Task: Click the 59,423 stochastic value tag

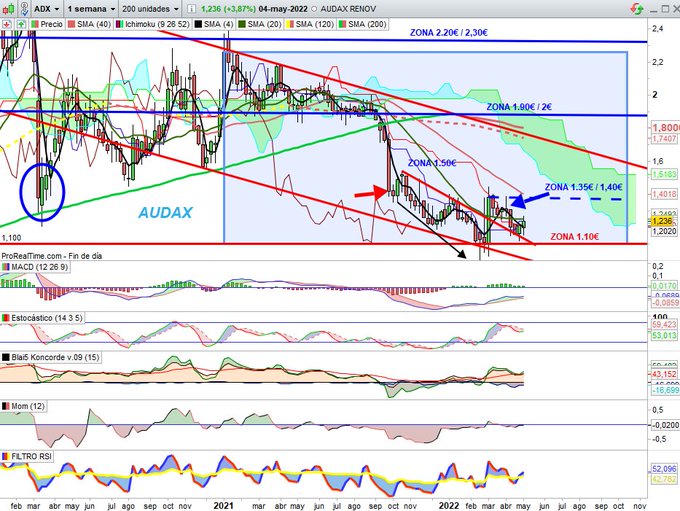Action: point(664,324)
